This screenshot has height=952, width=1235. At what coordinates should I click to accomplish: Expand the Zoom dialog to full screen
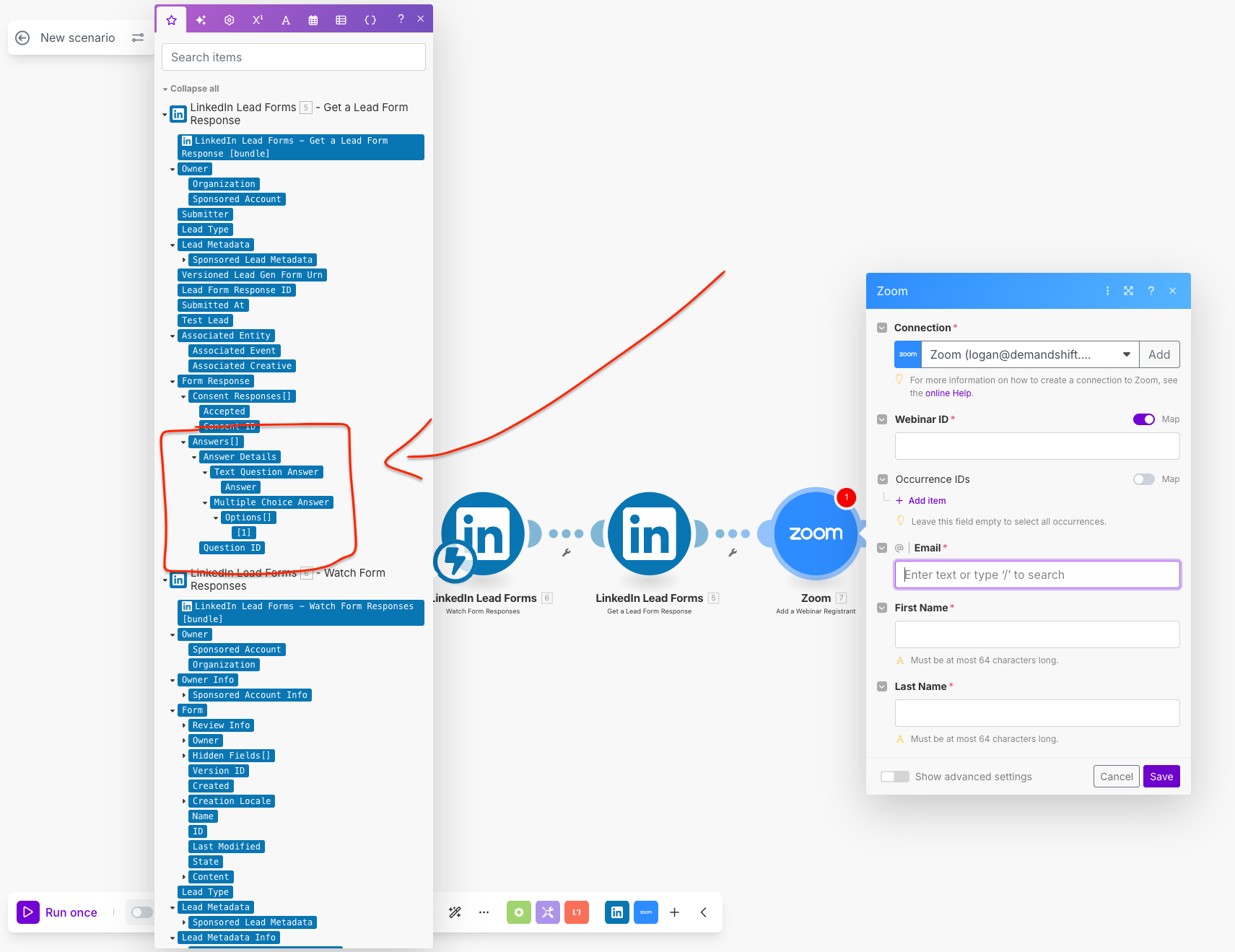[x=1129, y=291]
